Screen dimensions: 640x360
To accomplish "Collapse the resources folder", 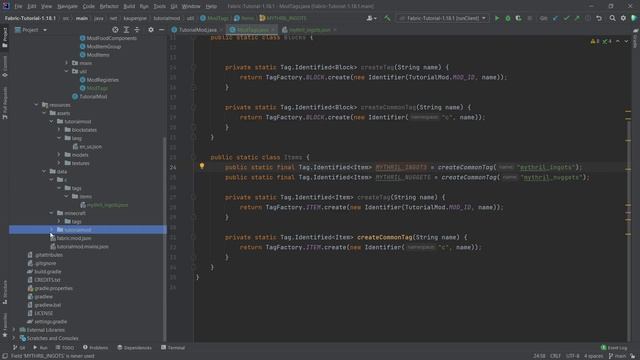I will tap(36, 105).
